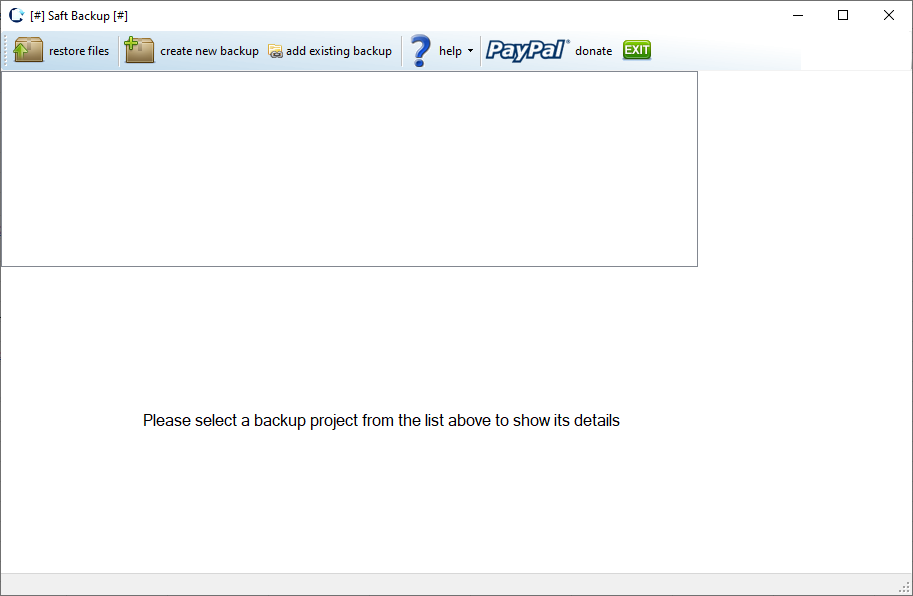913x596 pixels.
Task: Click the "donate" link text
Action: pyautogui.click(x=593, y=51)
